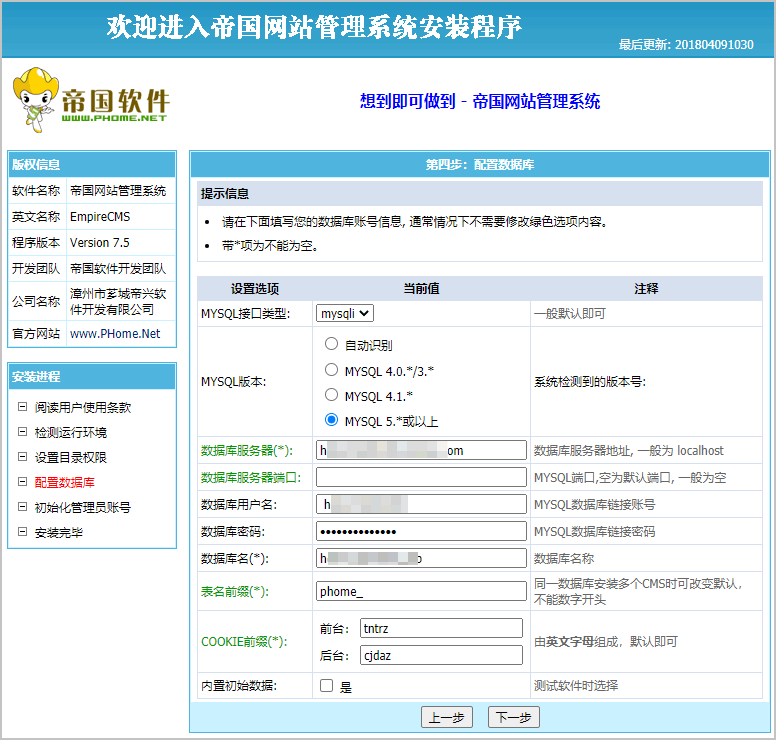Enable the 内置初始数据 checkbox

[327, 686]
